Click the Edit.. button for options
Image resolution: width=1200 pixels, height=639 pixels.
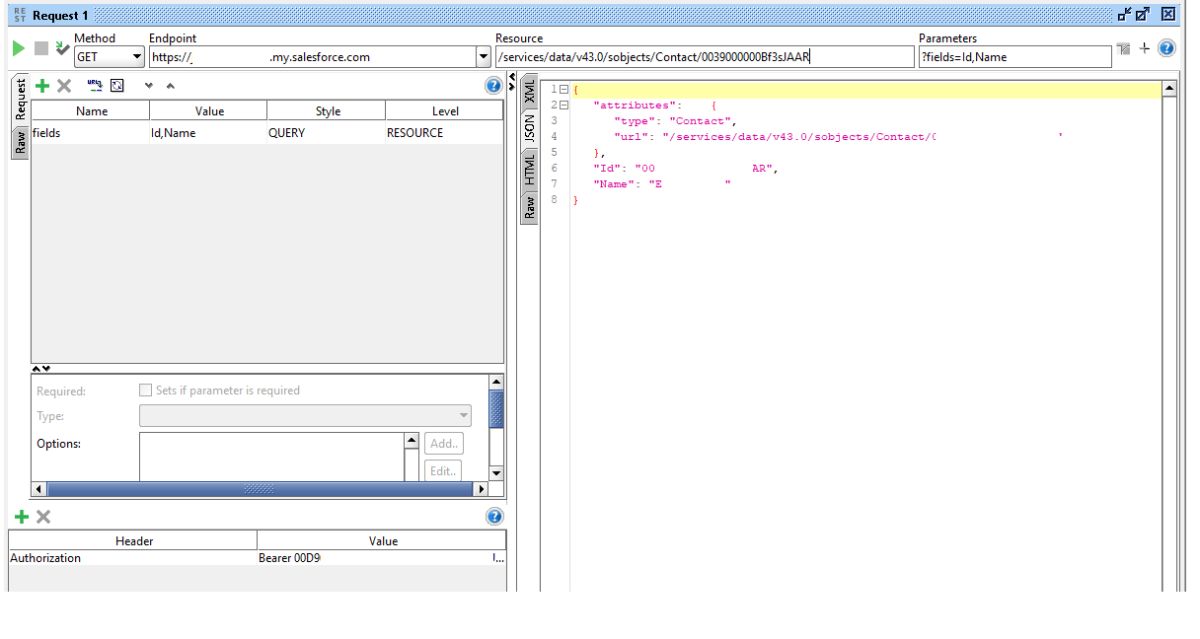pos(444,470)
